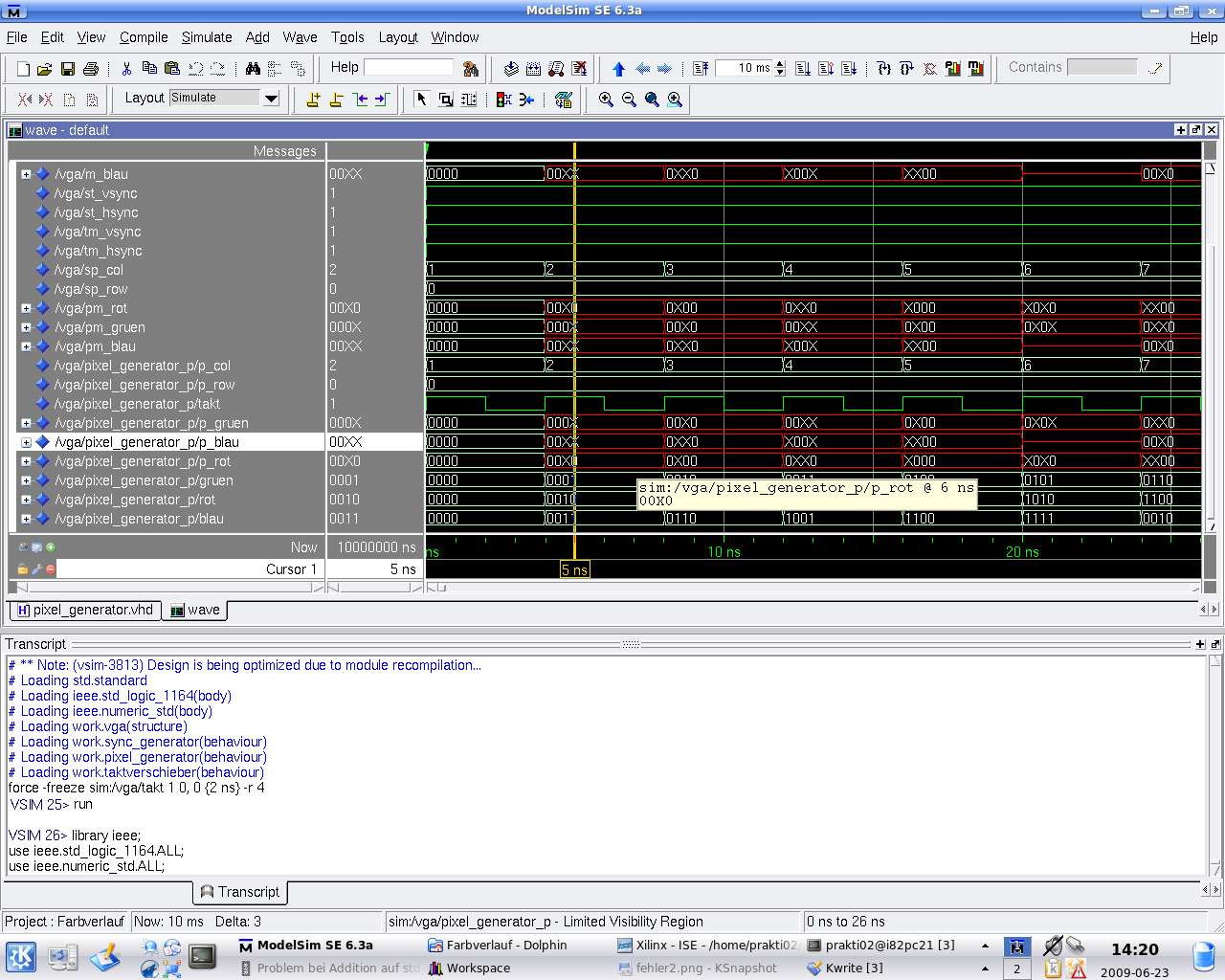Open the terminal icon in the panel

point(203,955)
